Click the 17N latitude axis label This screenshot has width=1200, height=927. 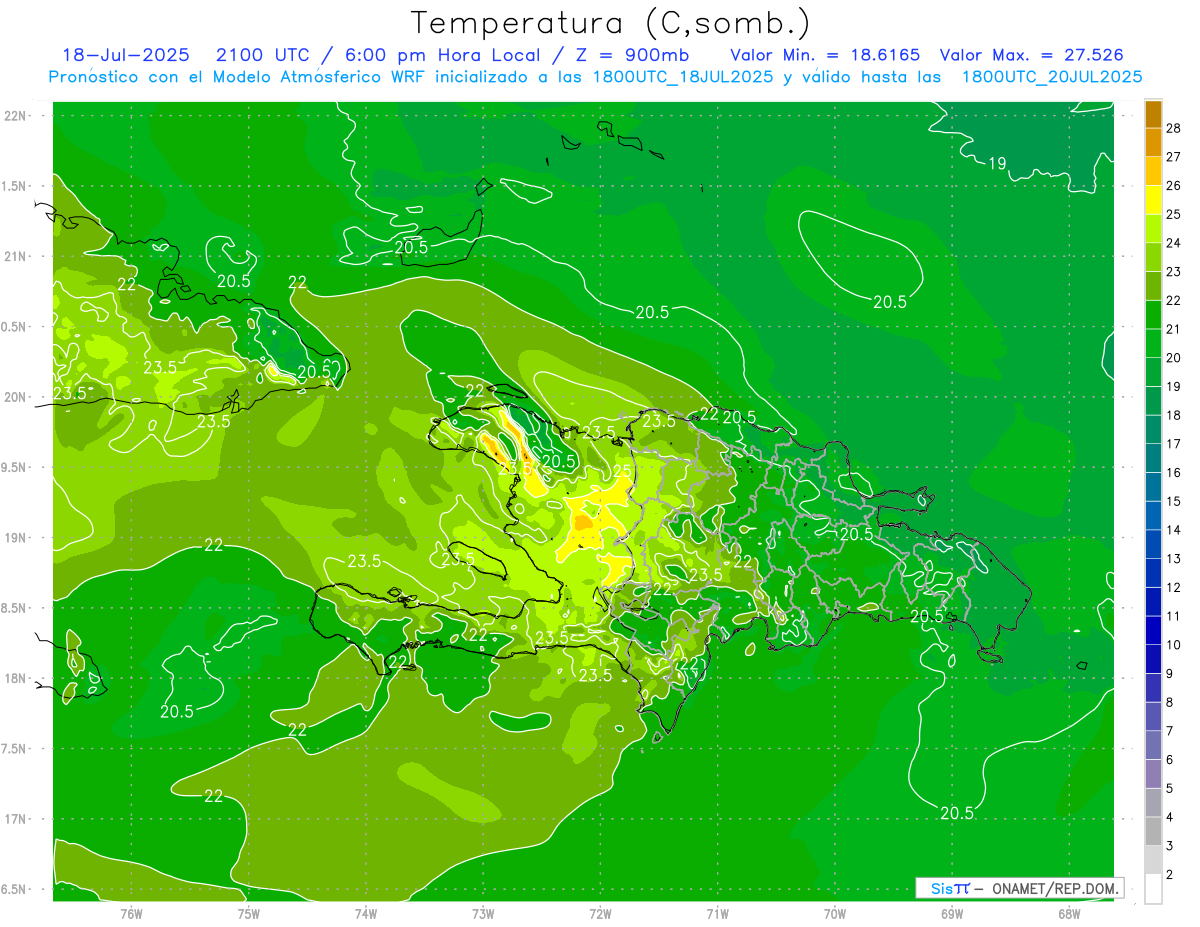pyautogui.click(x=15, y=819)
